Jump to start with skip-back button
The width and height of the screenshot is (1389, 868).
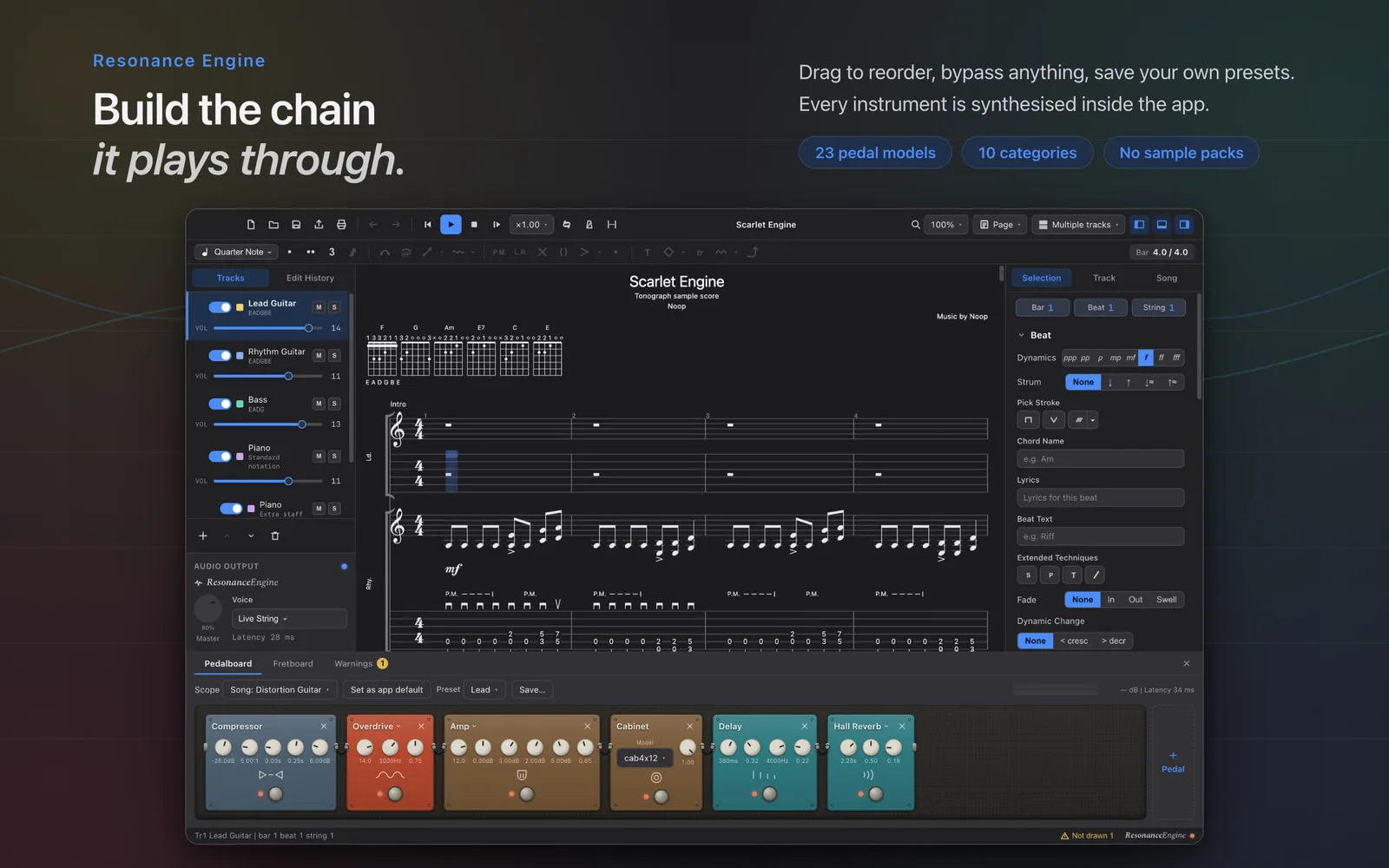click(428, 225)
